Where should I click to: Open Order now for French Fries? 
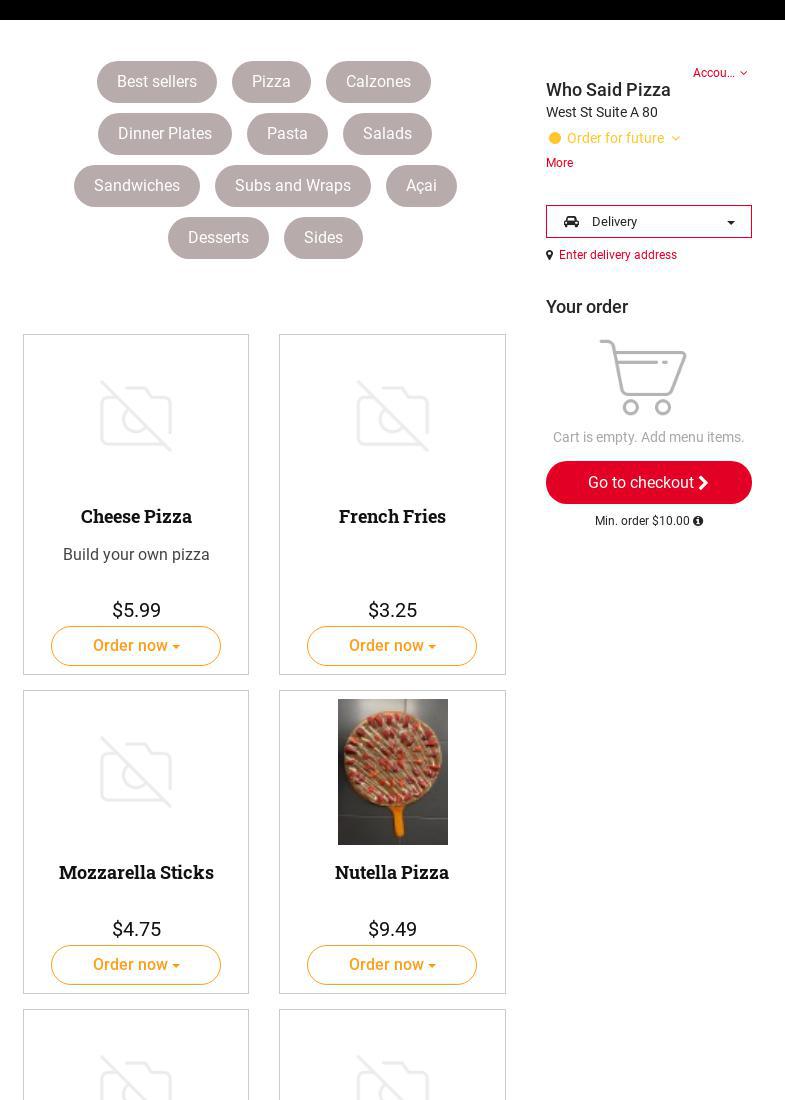392,646
